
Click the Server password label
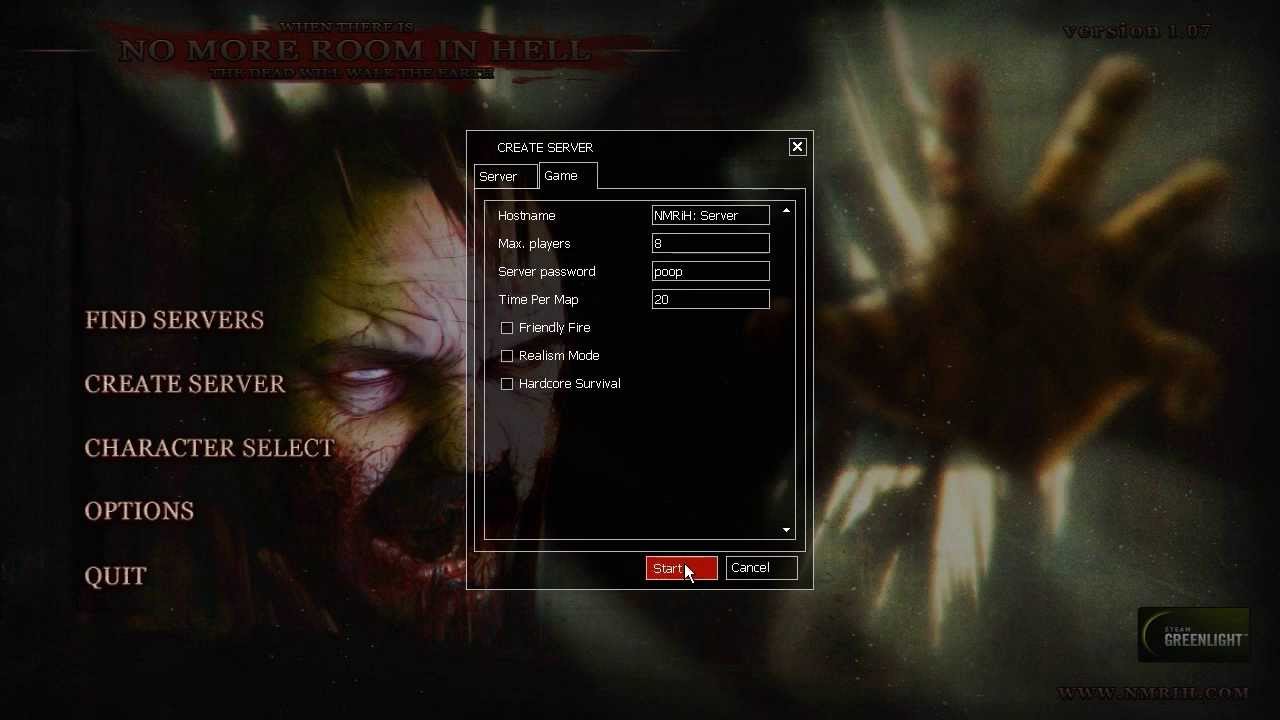point(546,272)
